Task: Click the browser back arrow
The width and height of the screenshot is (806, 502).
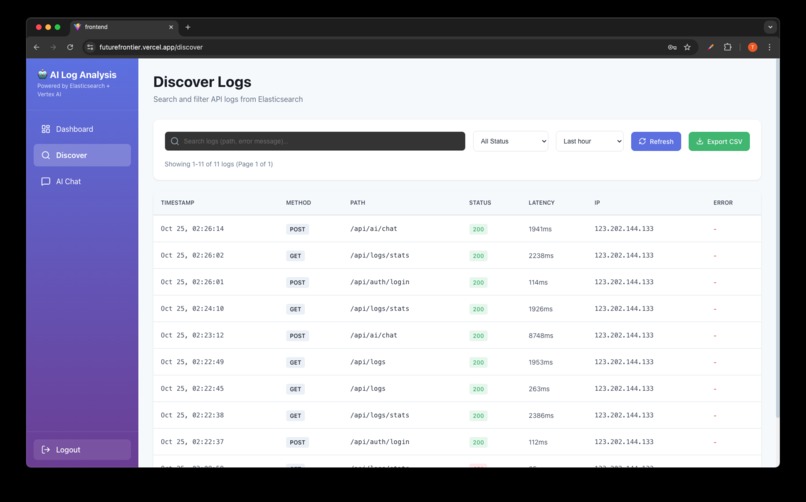Action: 36,47
